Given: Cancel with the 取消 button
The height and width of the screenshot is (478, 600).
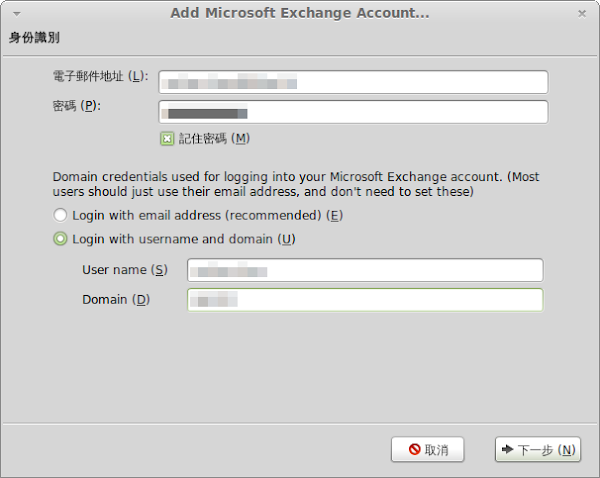Looking at the screenshot, I should coord(427,449).
